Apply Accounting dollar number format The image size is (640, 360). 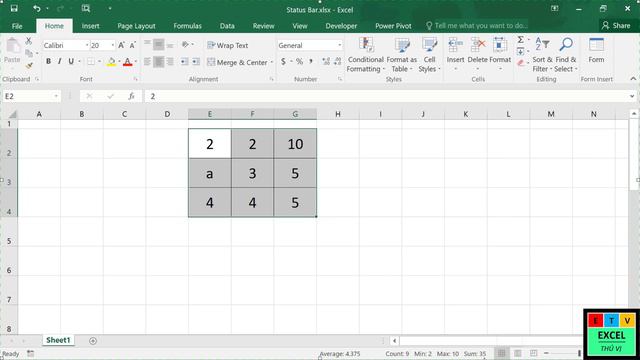coord(283,62)
